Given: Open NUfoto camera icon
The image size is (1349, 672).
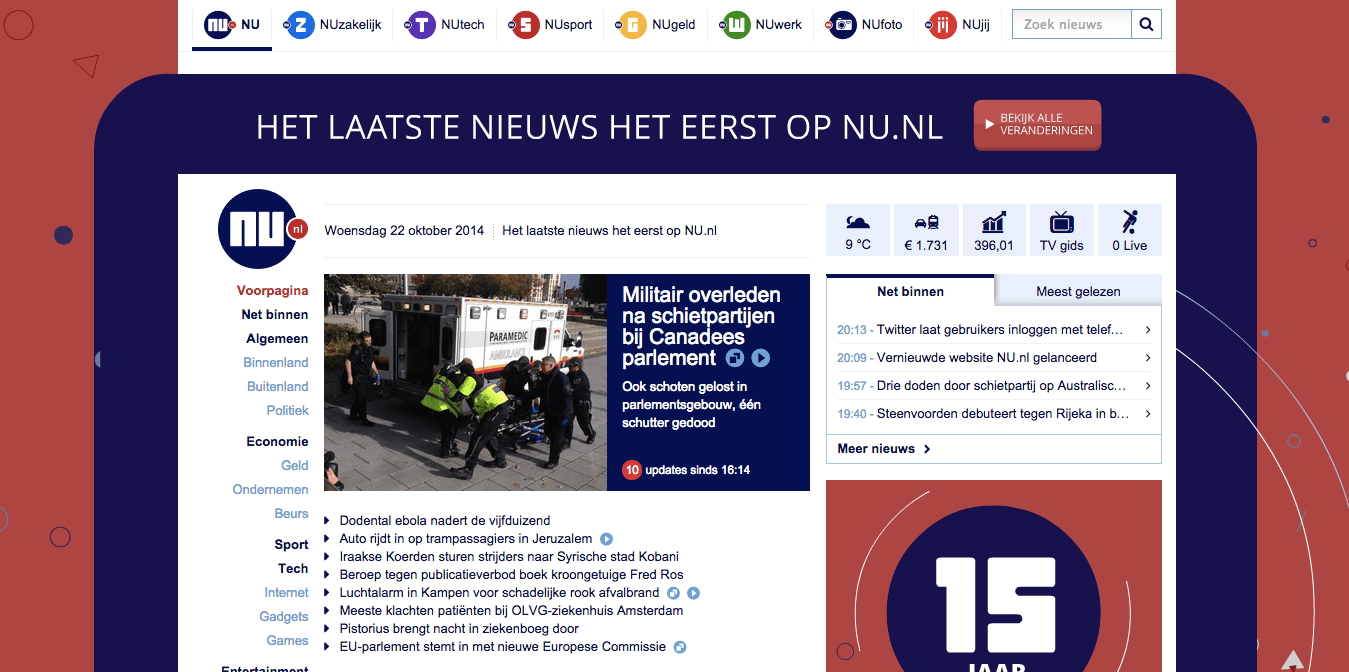Looking at the screenshot, I should (x=842, y=25).
